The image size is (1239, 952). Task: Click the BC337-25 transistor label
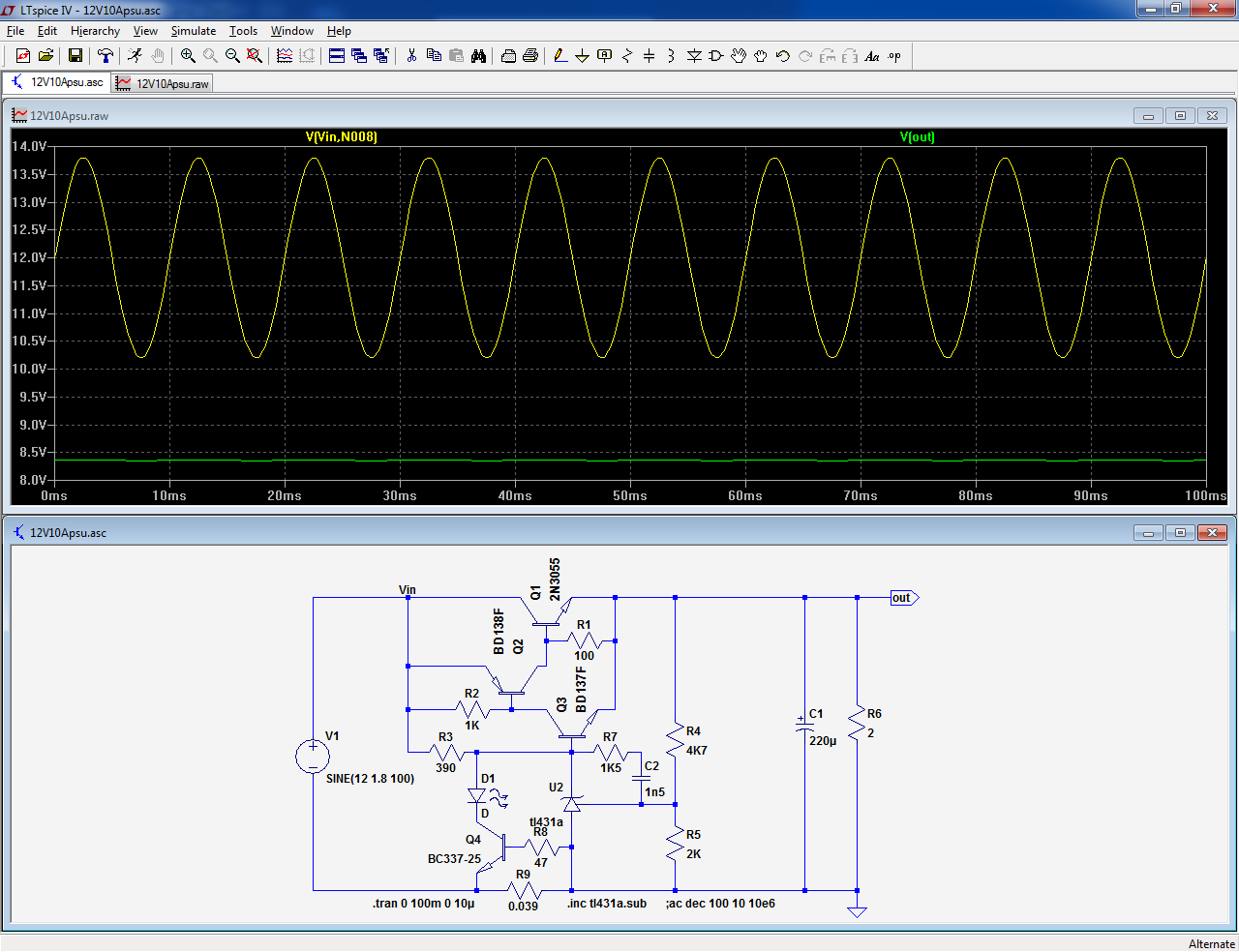(x=455, y=859)
